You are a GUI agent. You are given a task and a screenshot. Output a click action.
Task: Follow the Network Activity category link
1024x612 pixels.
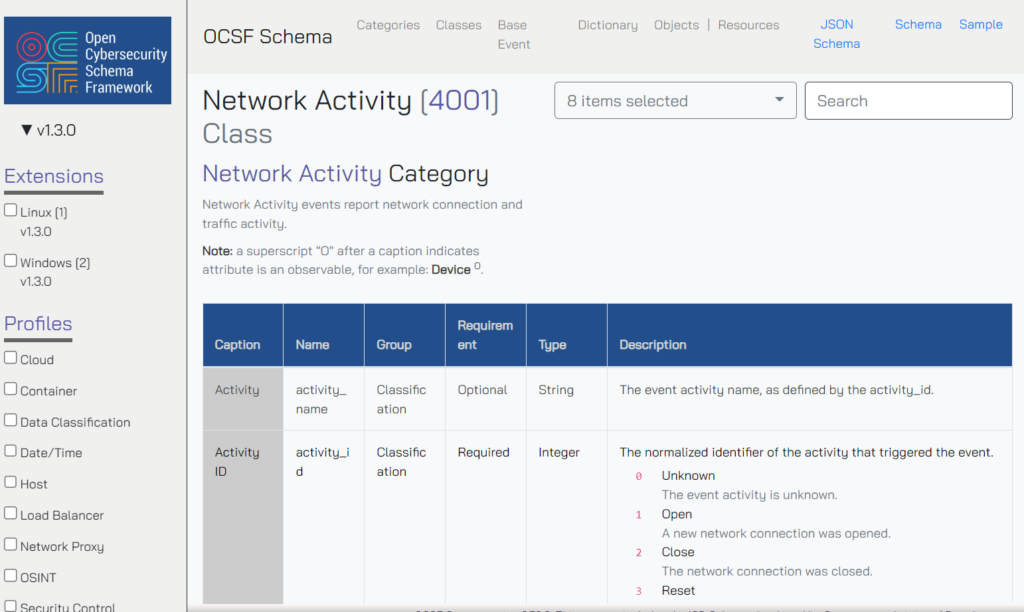point(292,174)
